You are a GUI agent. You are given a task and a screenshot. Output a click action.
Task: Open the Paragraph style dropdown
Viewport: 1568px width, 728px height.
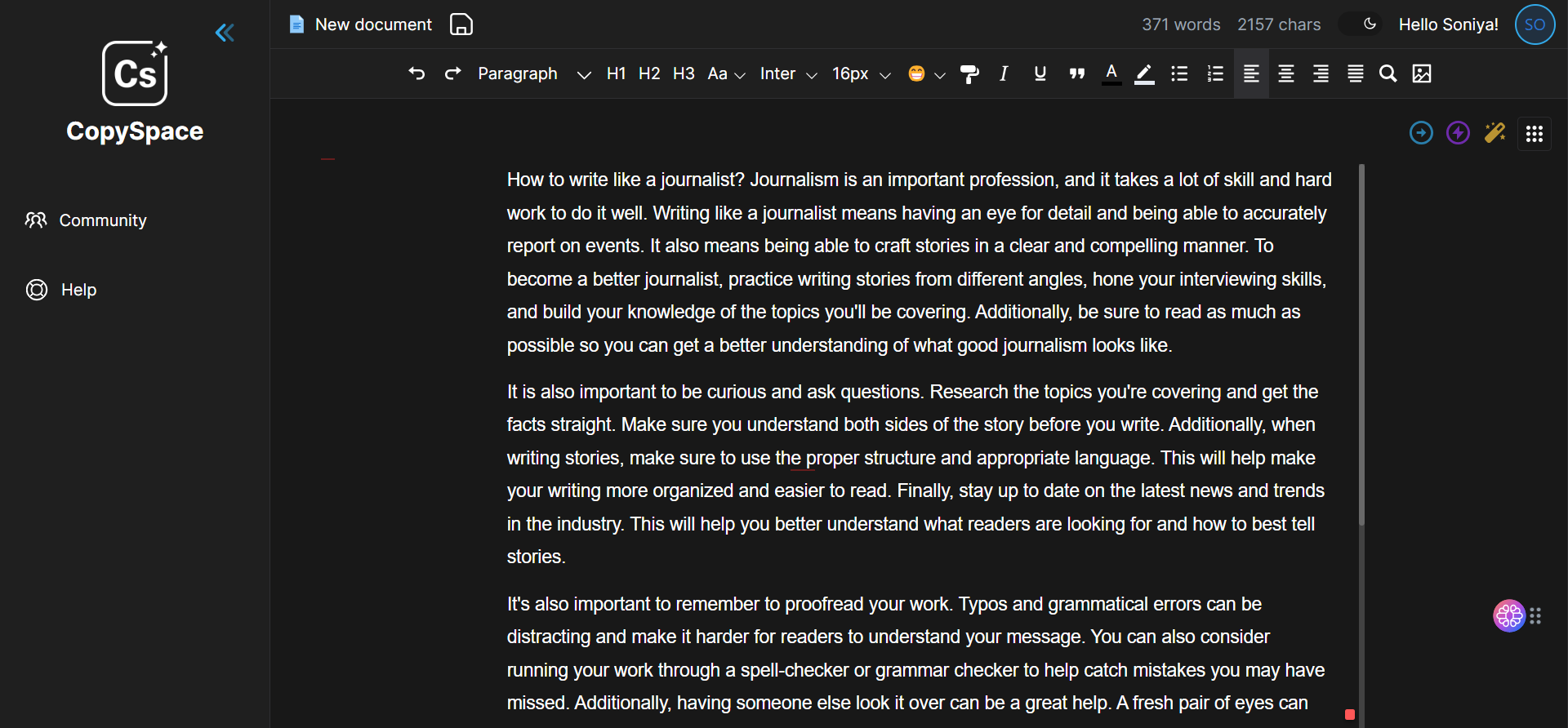point(534,73)
